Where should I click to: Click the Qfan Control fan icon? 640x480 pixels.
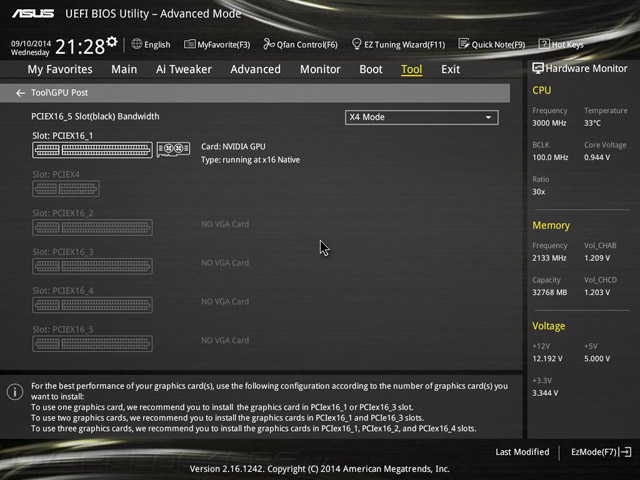coord(269,44)
